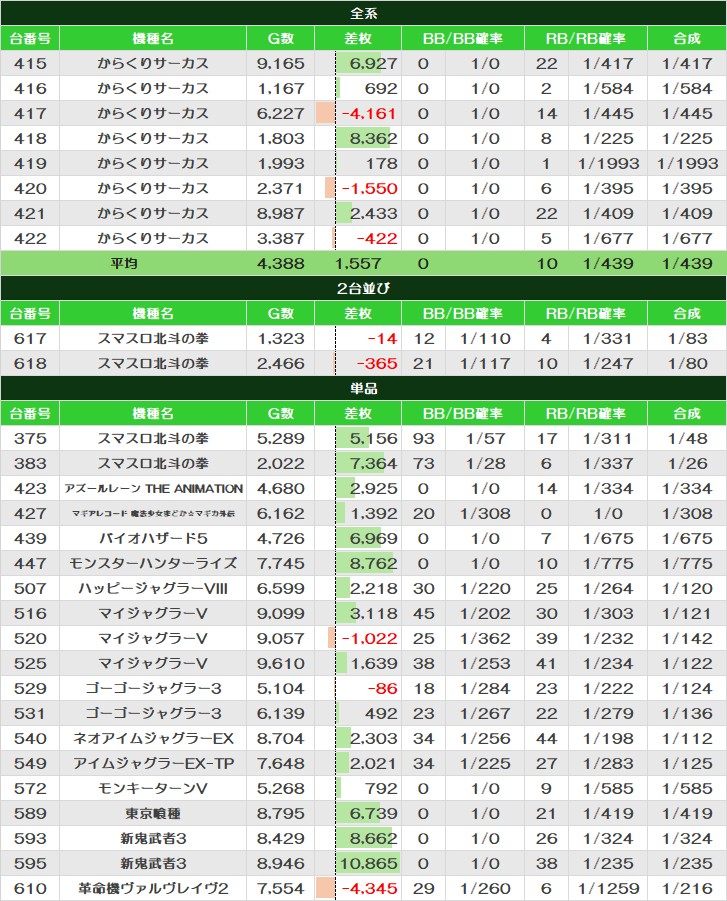Click the 1/57 BB probability

click(485, 438)
